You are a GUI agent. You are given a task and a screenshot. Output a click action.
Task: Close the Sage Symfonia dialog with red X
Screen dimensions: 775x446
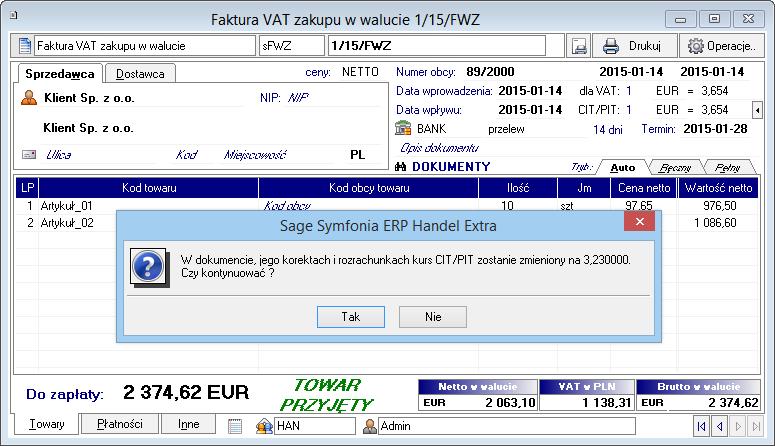click(639, 222)
